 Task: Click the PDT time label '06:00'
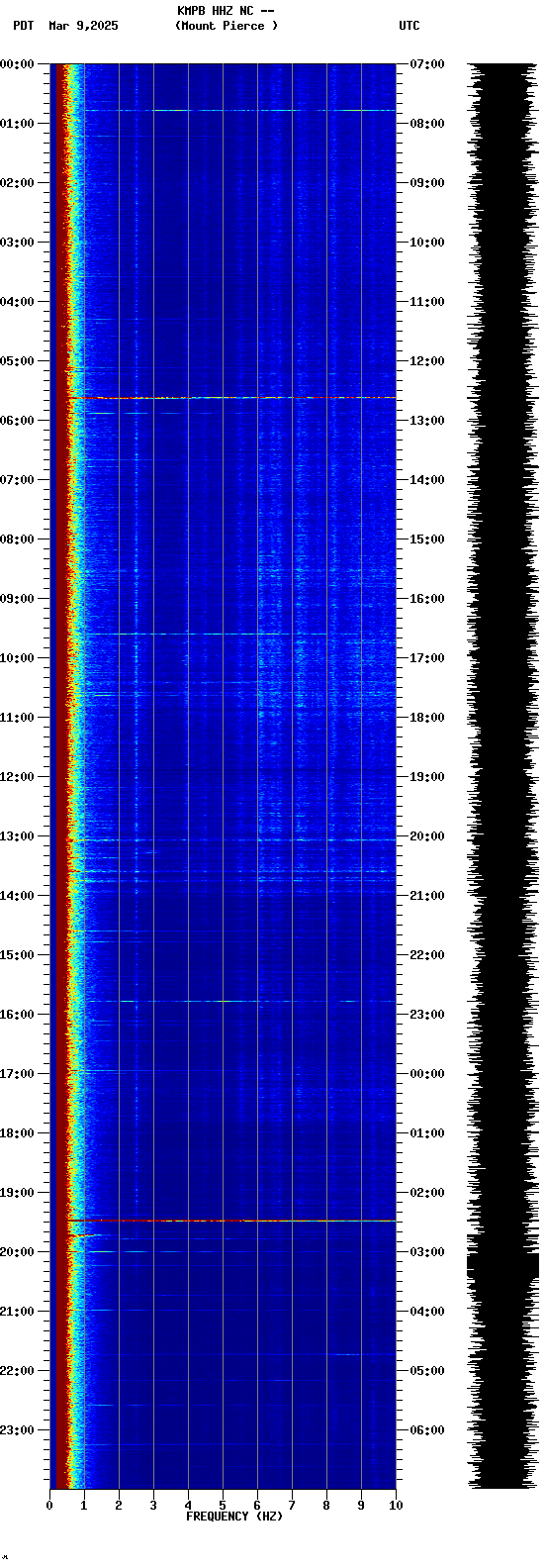(x=17, y=421)
